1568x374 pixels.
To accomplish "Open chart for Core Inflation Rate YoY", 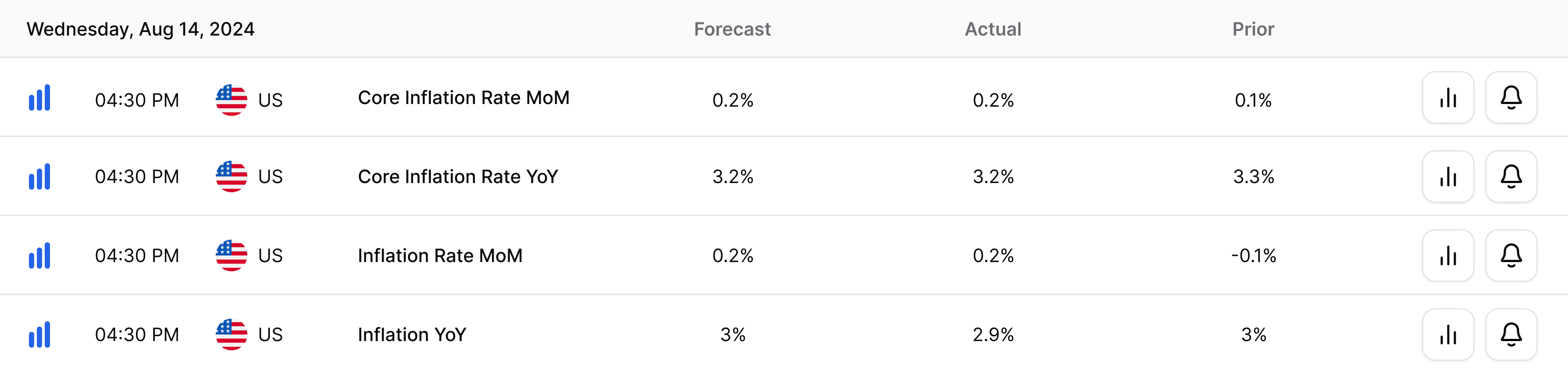I will (x=1447, y=176).
